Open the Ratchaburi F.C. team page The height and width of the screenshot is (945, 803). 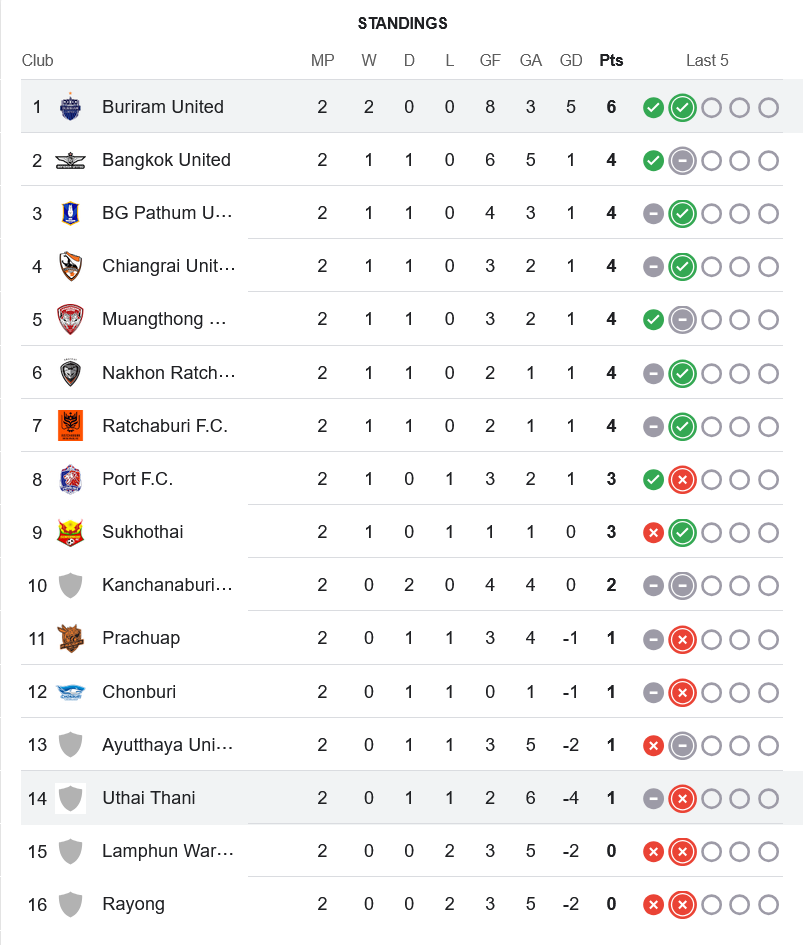pos(165,426)
